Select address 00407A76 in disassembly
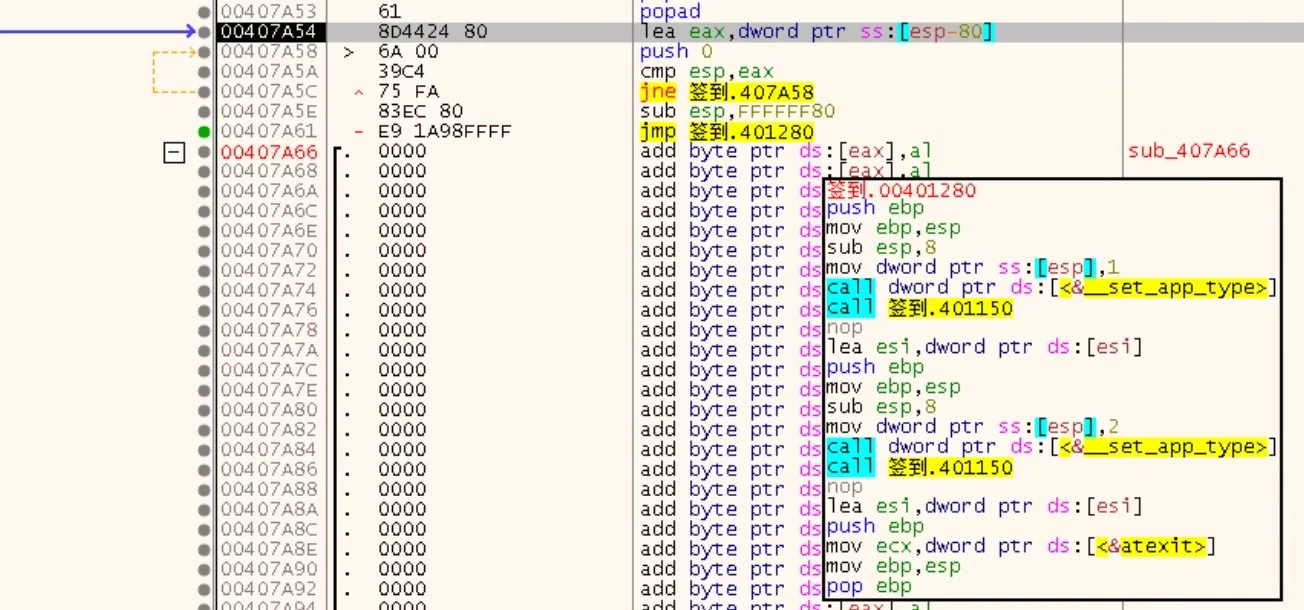The width and height of the screenshot is (1304, 610). click(267, 310)
